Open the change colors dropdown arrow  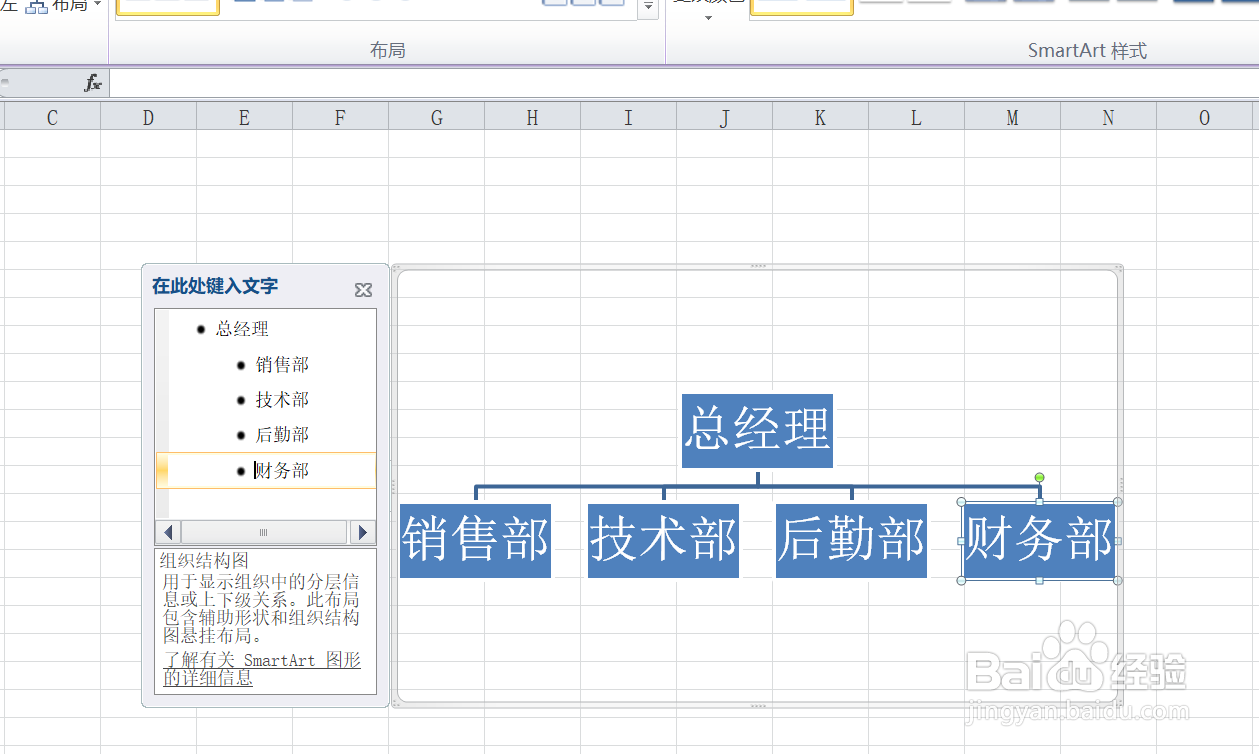[x=708, y=17]
